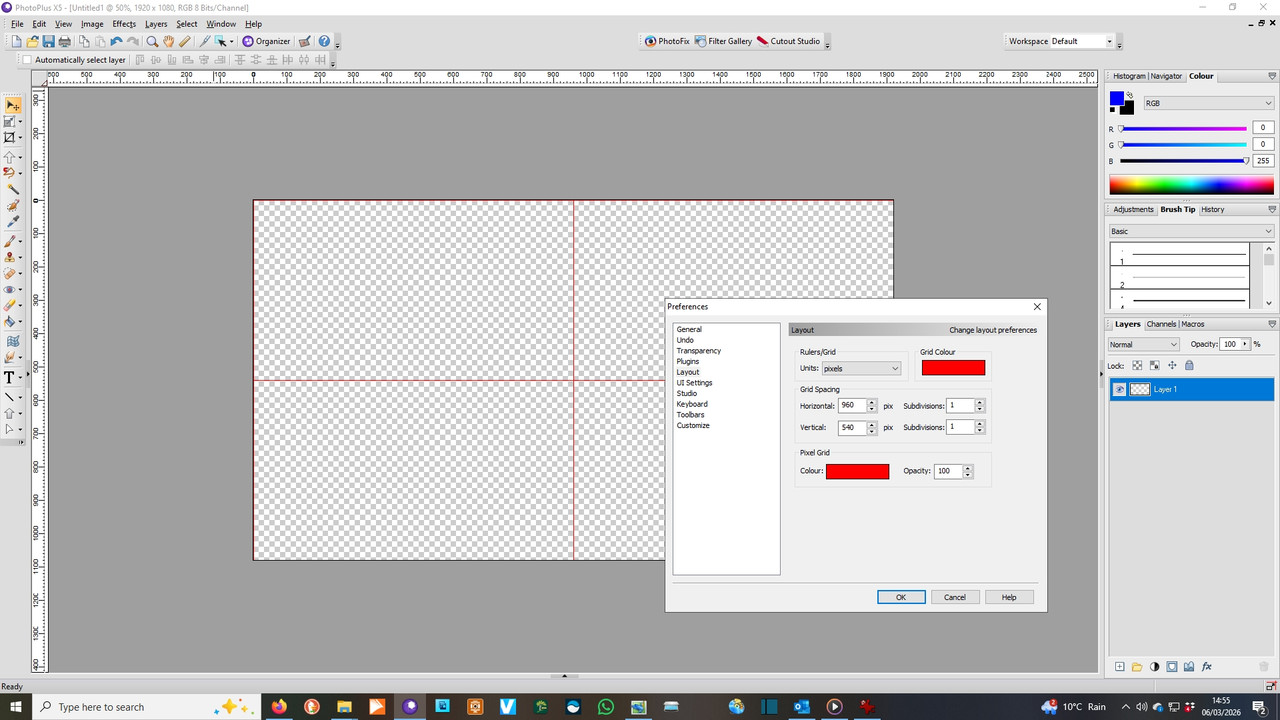Select the Colour Pickup eyedropper tool

point(12,222)
